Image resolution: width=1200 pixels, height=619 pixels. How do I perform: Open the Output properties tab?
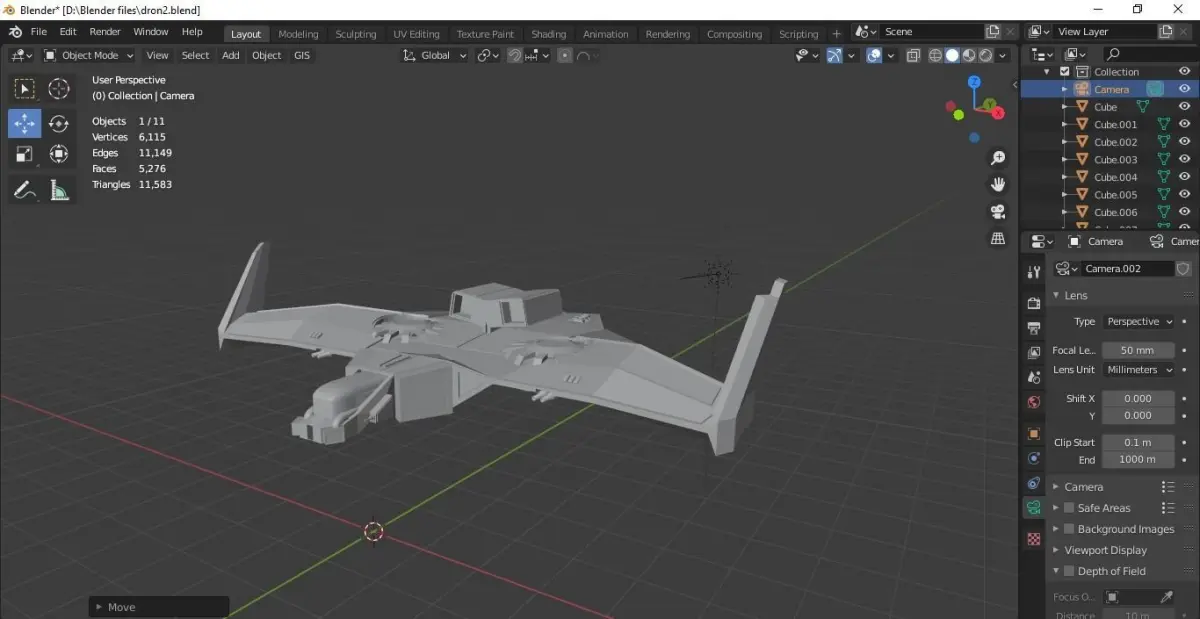tap(1034, 327)
